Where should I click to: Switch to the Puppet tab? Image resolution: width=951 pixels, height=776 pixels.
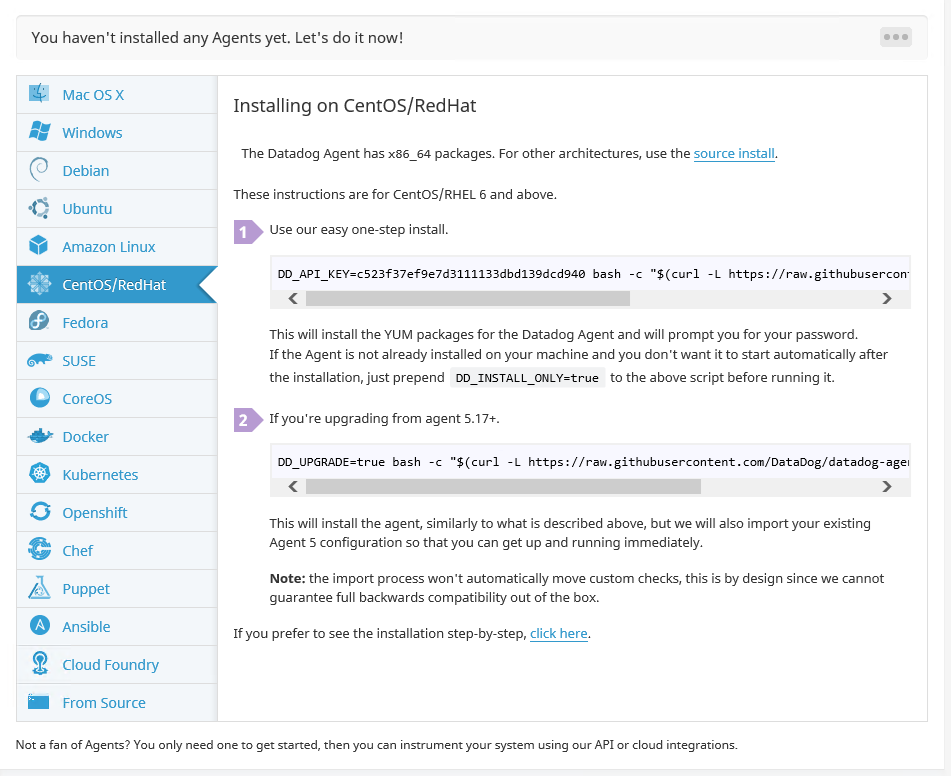(x=117, y=589)
